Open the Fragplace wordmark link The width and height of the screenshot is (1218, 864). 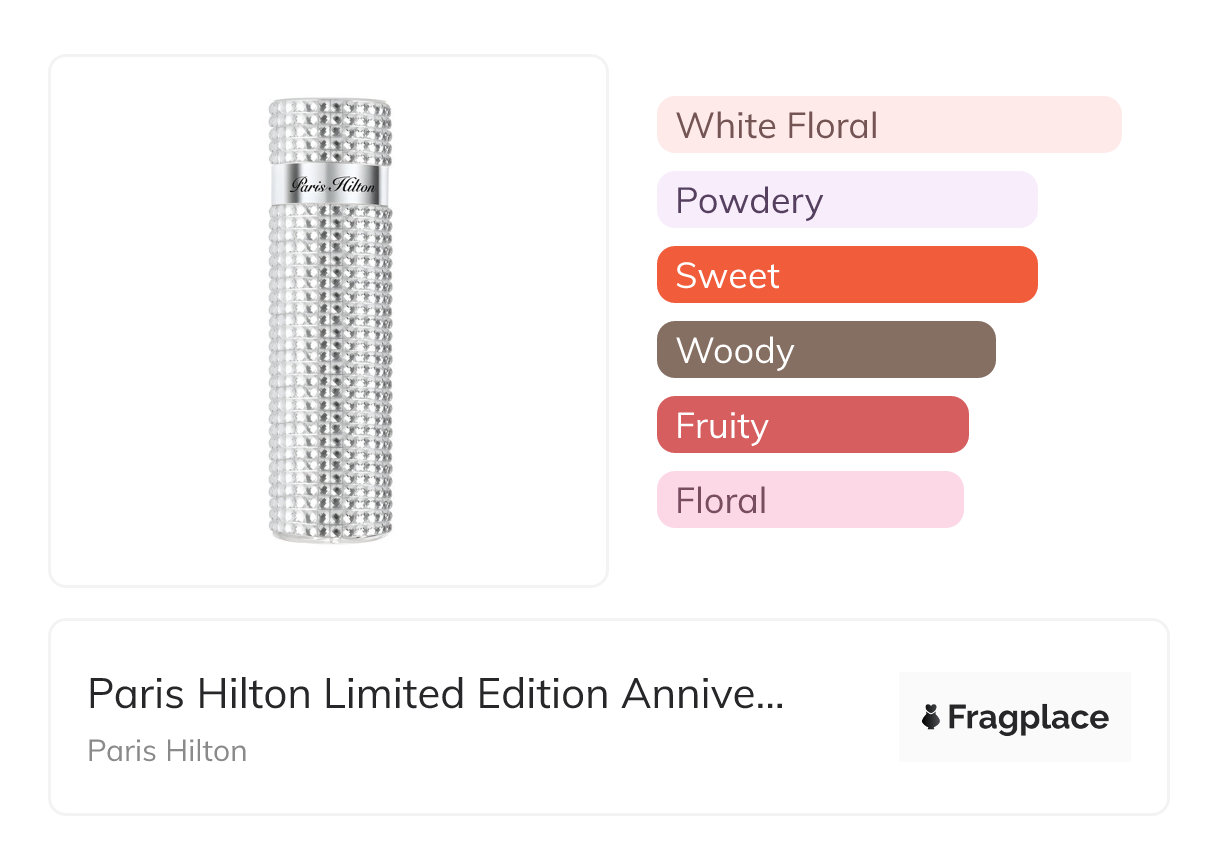click(1028, 718)
